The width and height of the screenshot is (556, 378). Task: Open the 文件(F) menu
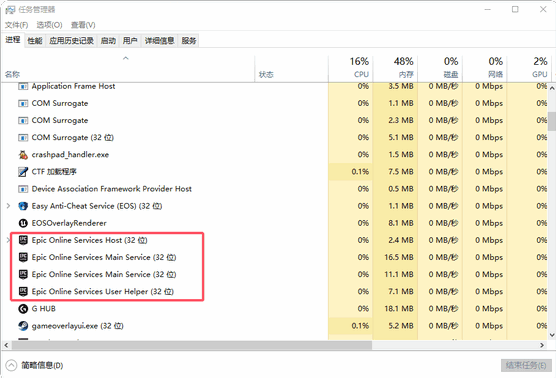[x=16, y=25]
